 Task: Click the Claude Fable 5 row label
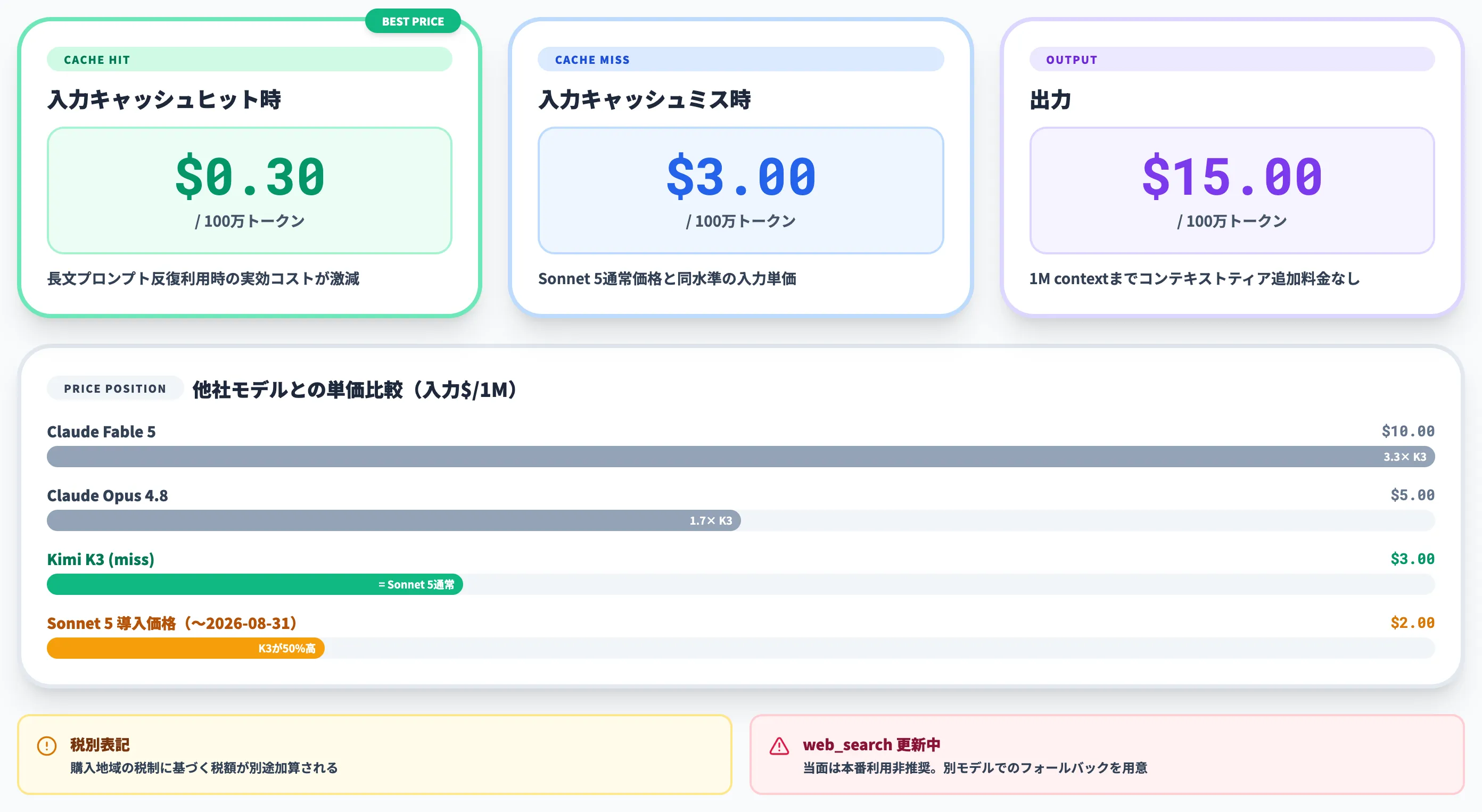[101, 432]
